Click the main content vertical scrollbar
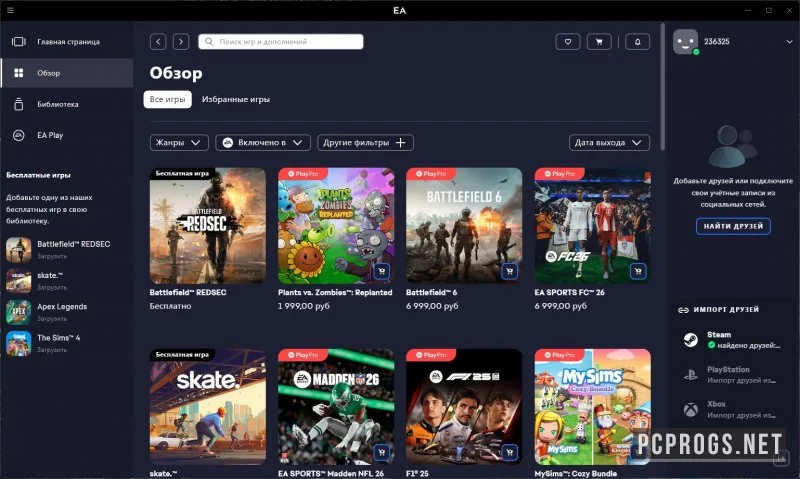The image size is (800, 479). coord(662,87)
